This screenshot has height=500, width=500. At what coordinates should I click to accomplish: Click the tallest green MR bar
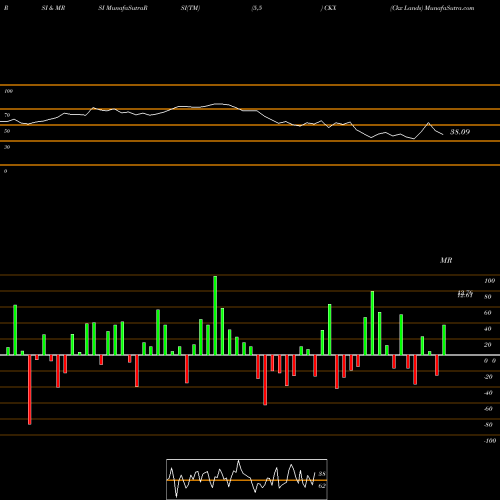click(x=215, y=315)
